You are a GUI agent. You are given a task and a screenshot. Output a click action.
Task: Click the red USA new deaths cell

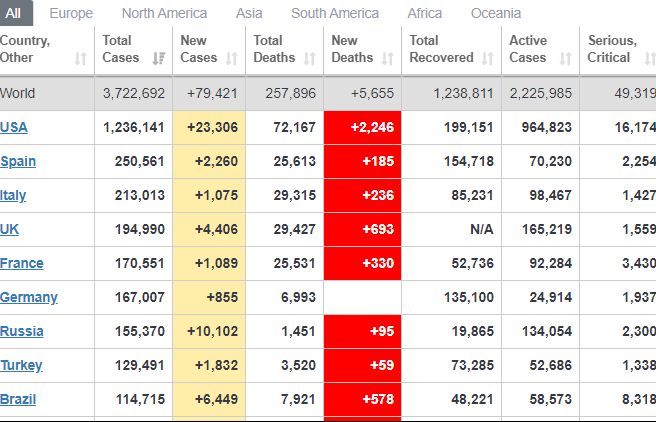362,127
